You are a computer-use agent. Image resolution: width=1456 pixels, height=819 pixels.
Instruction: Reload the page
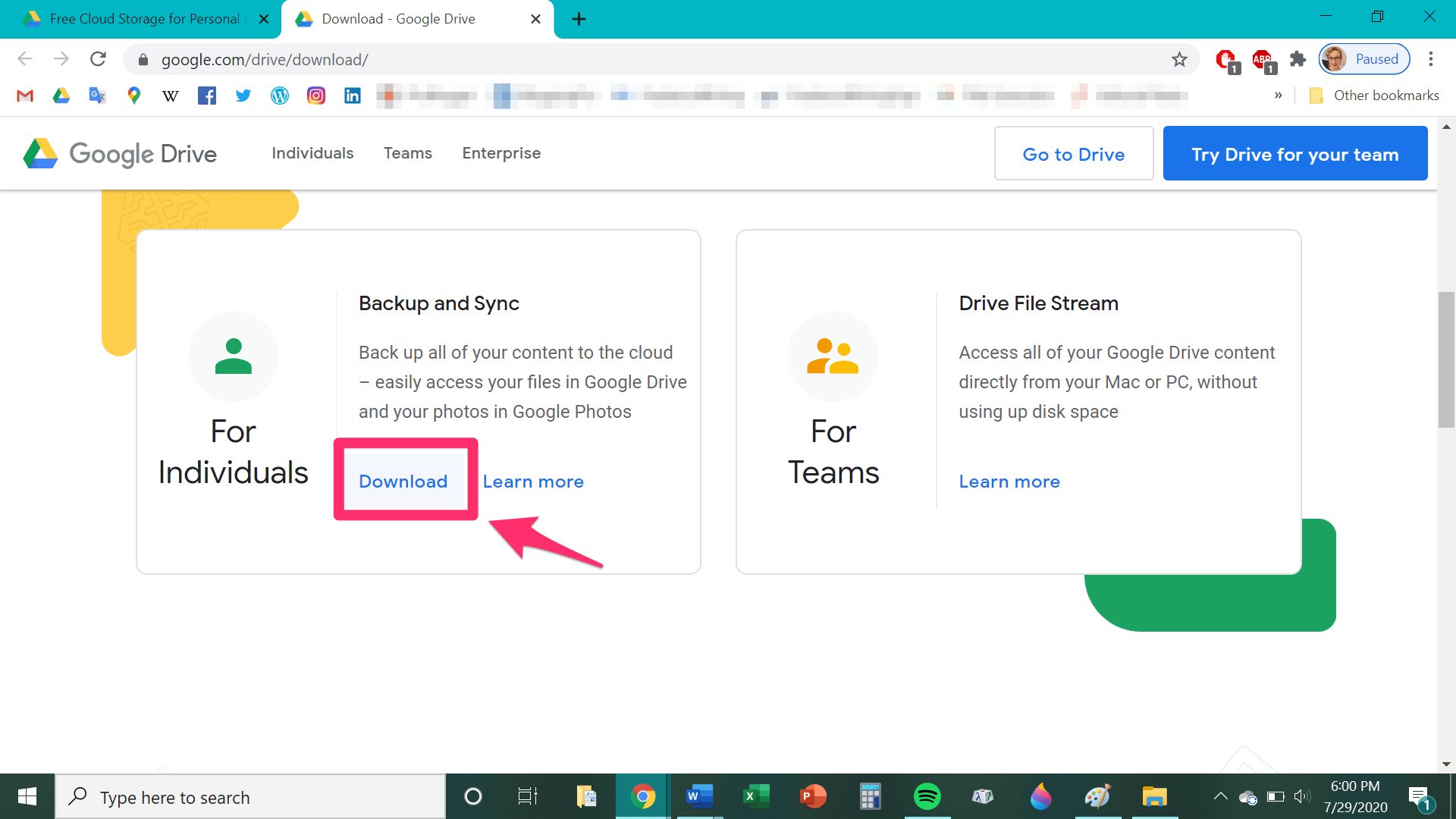click(98, 59)
